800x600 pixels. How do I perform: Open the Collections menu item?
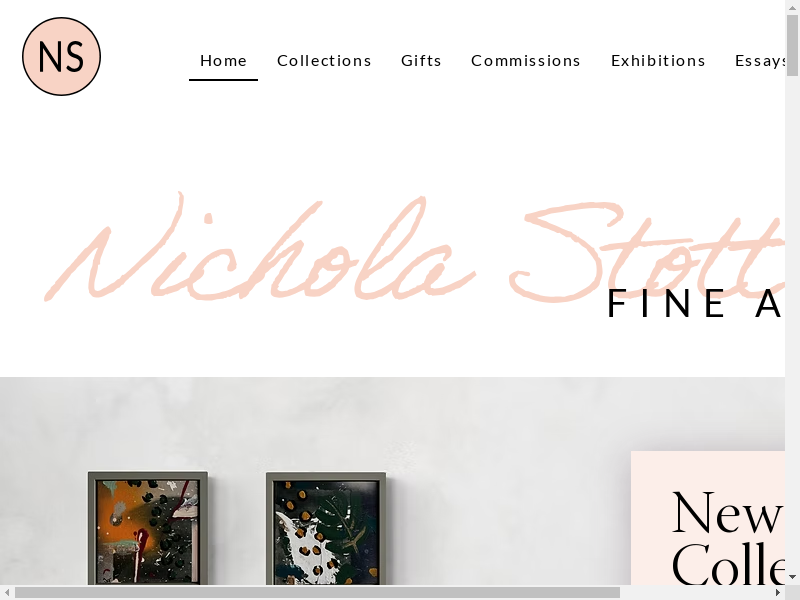click(x=324, y=61)
